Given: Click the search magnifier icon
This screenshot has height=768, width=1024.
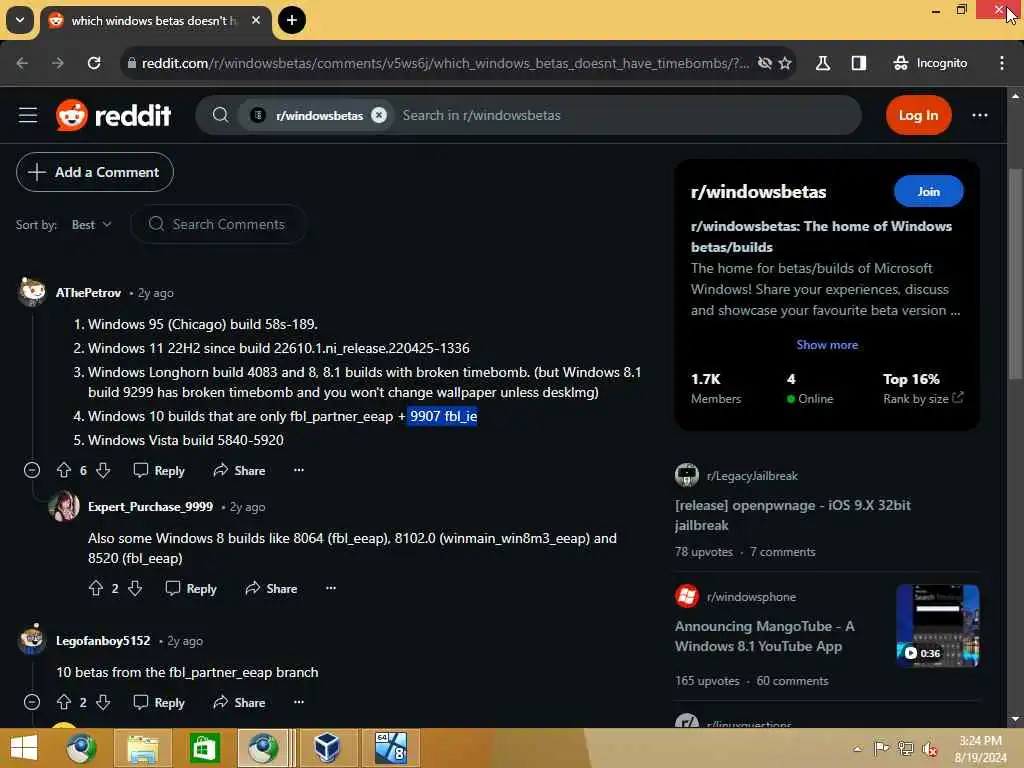Looking at the screenshot, I should click(x=221, y=116).
